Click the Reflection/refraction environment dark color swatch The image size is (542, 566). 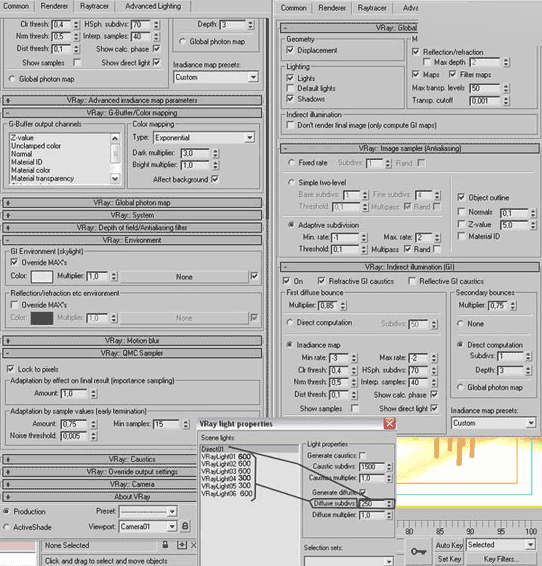[42, 318]
